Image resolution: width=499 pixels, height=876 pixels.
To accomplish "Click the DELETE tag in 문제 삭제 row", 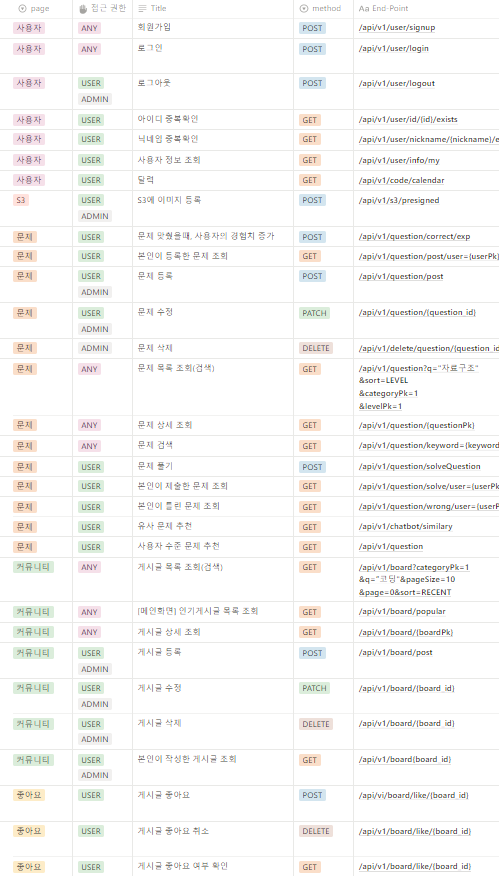I will pos(316,348).
